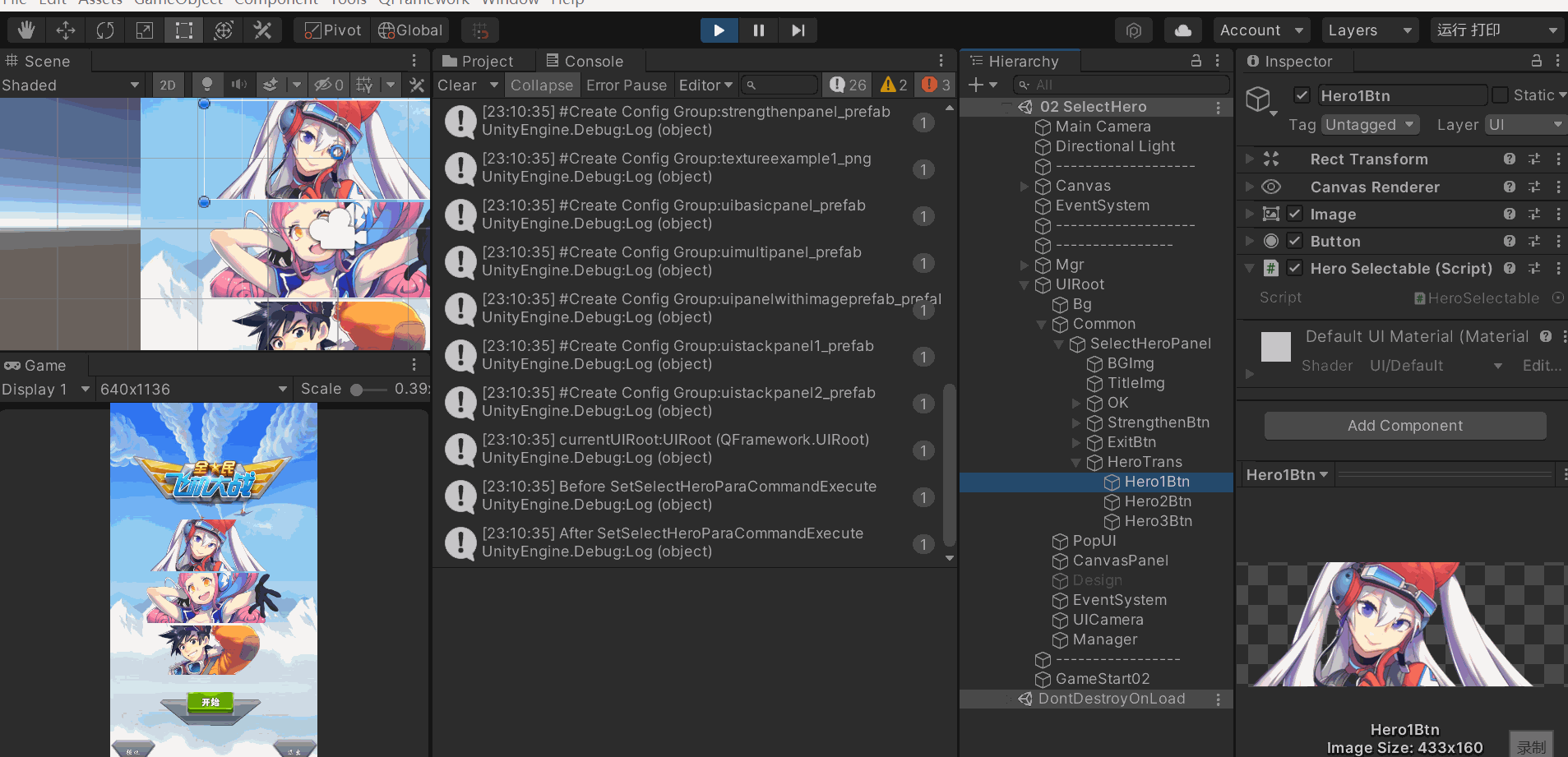
Task: Open scene component tools icon
Action: click(417, 85)
